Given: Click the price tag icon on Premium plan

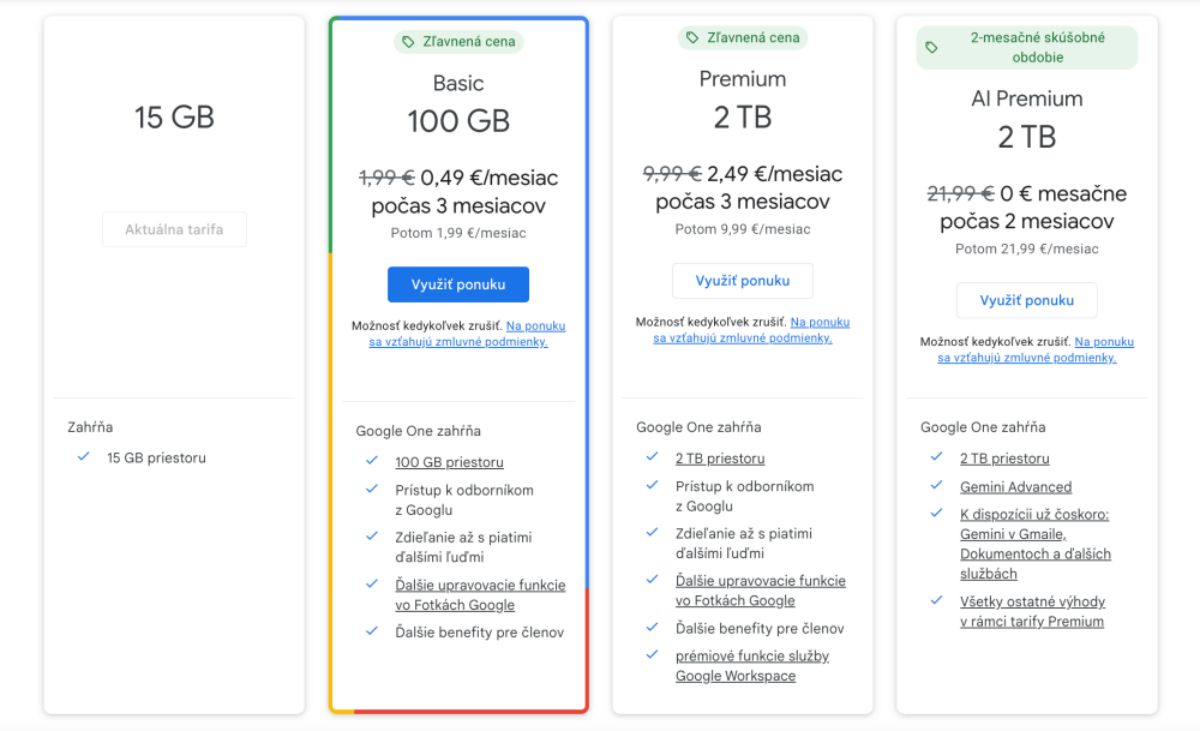Looking at the screenshot, I should pos(692,38).
